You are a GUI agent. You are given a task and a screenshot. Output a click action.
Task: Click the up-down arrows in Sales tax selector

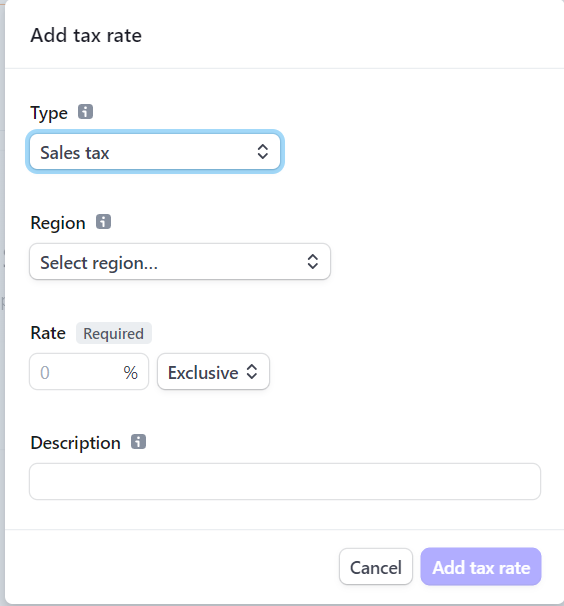[263, 152]
